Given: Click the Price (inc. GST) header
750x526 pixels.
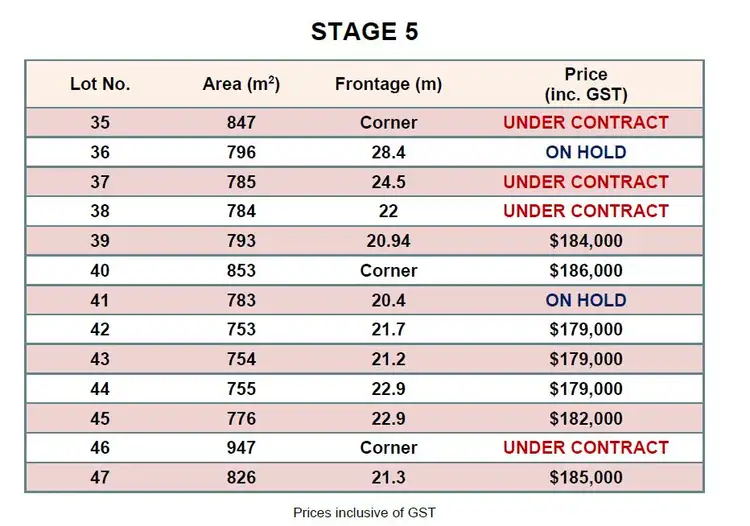Looking at the screenshot, I should [585, 84].
